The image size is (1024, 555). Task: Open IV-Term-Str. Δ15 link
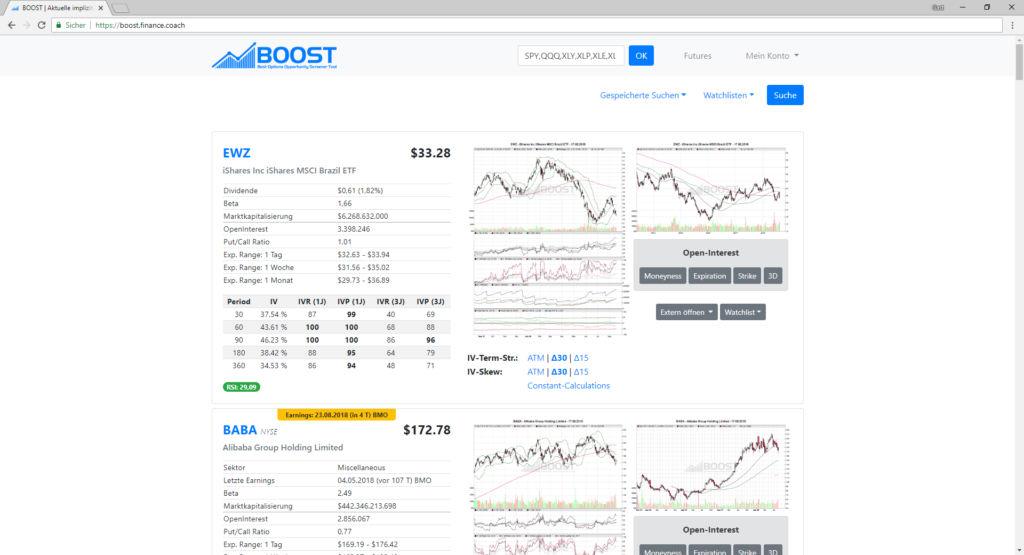581,358
